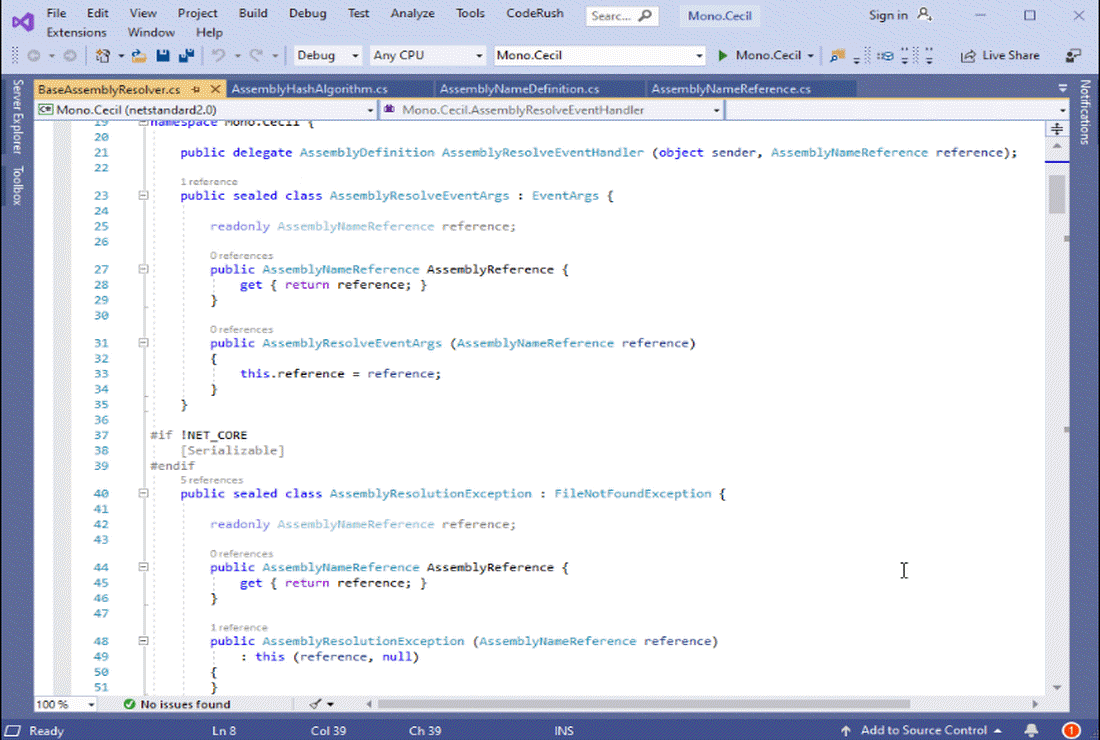Click the Save icon on the toolbar

[162, 55]
